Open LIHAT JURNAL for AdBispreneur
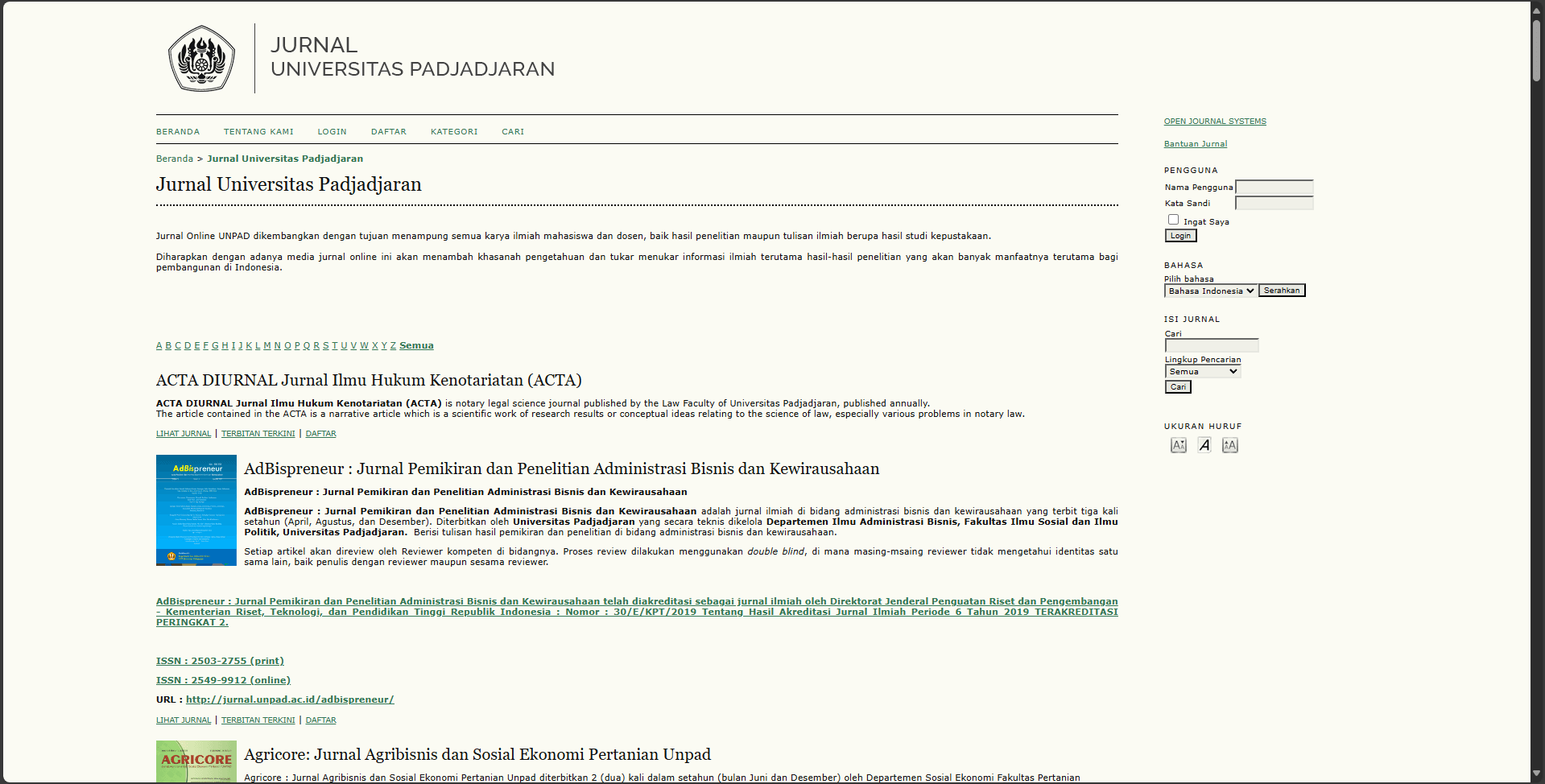1545x784 pixels. coord(184,720)
